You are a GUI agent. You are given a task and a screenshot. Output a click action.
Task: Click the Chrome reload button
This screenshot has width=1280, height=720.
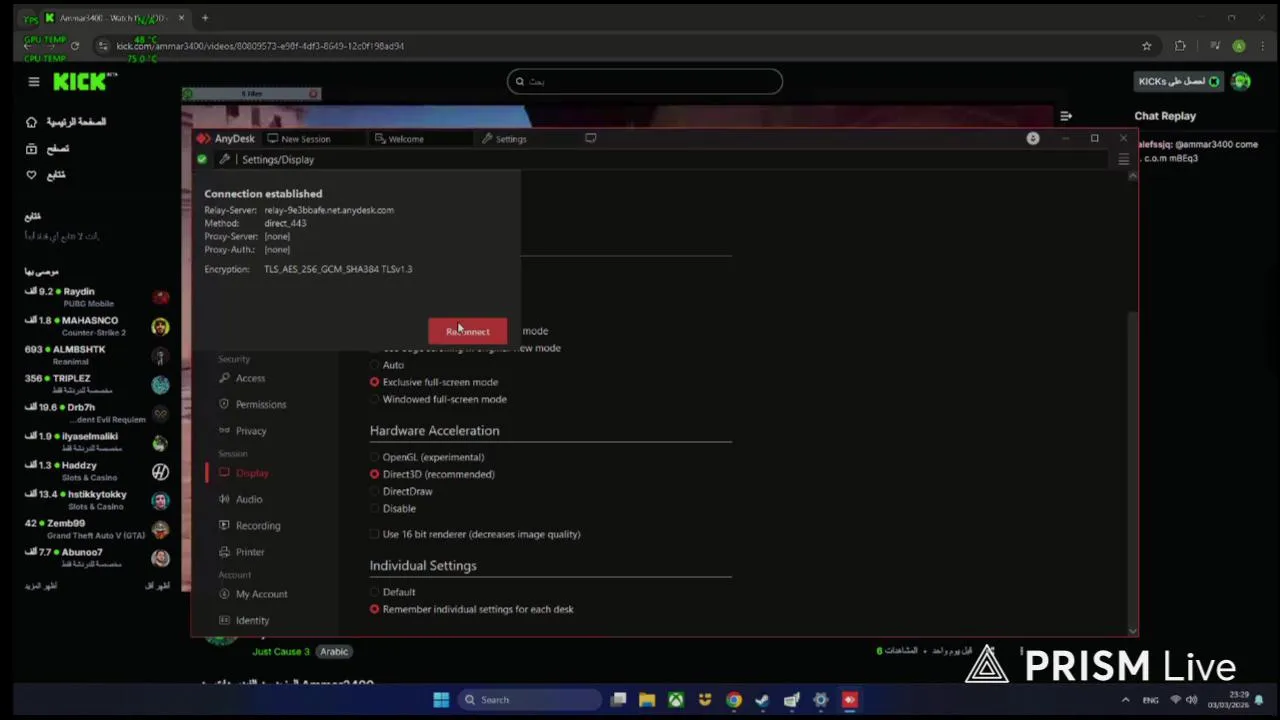point(74,46)
